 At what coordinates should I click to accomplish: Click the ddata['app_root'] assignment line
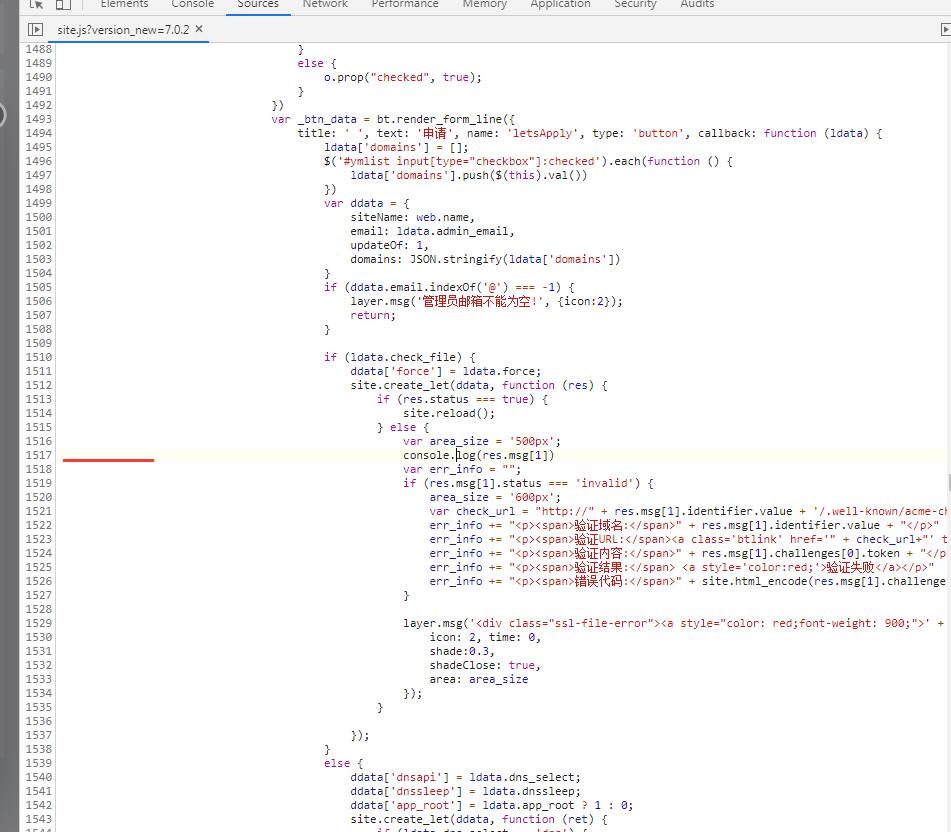(x=492, y=805)
